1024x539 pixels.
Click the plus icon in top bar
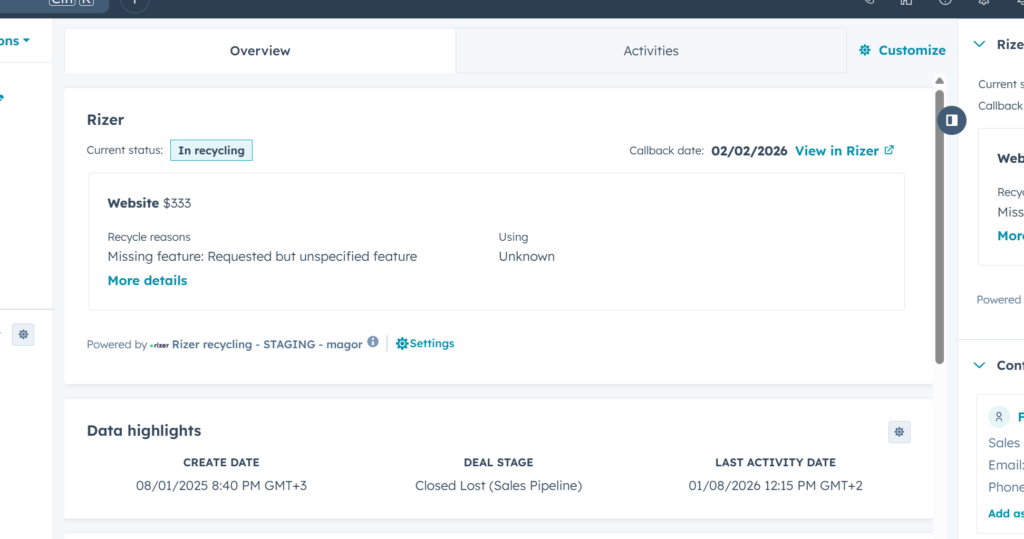coord(135,3)
